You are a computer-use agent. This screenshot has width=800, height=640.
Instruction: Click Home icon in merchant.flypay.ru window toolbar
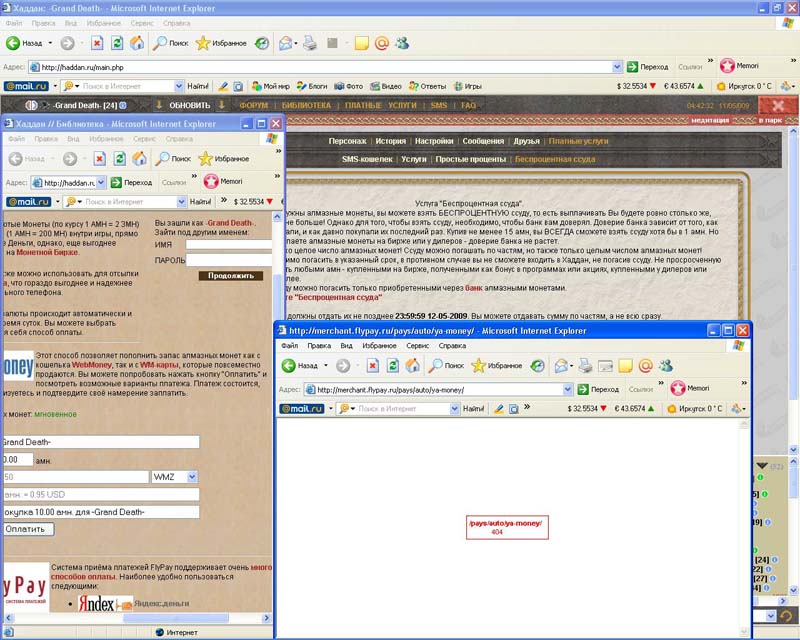[412, 366]
